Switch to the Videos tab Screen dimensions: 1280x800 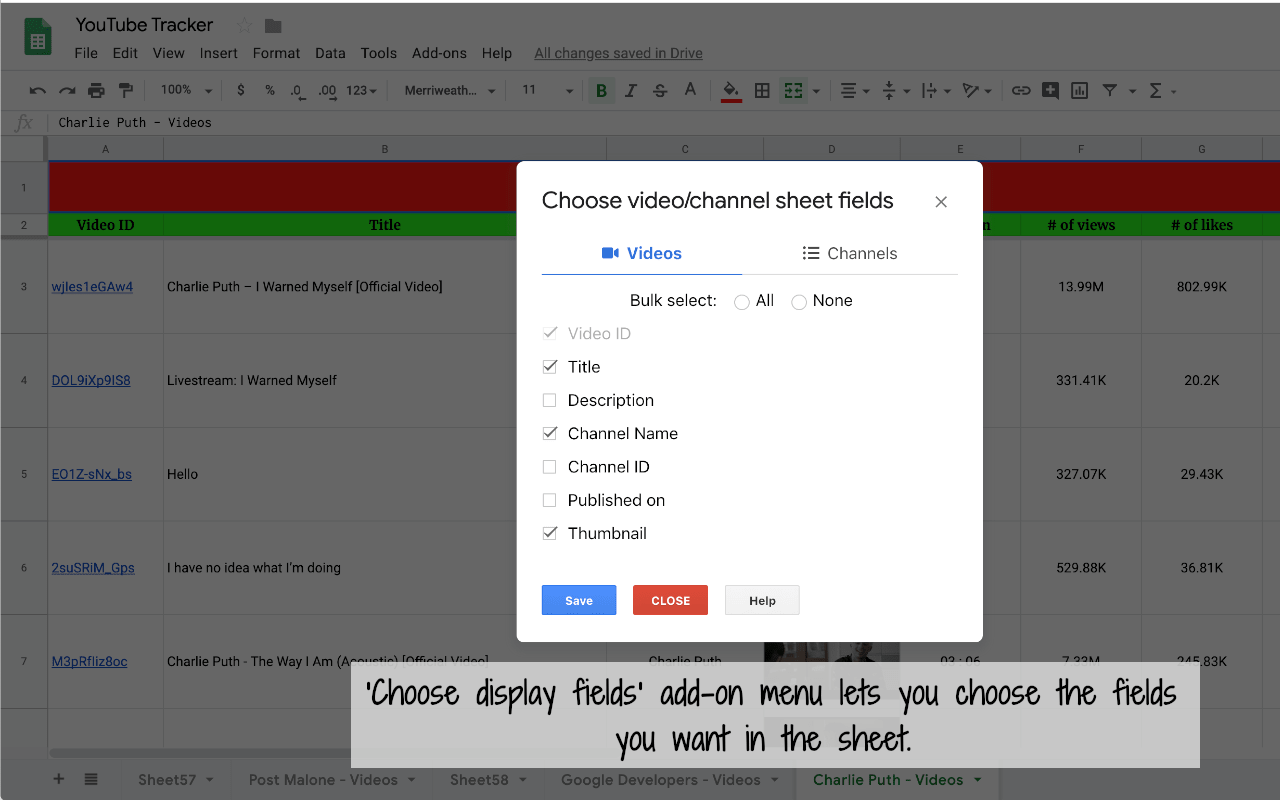[642, 254]
